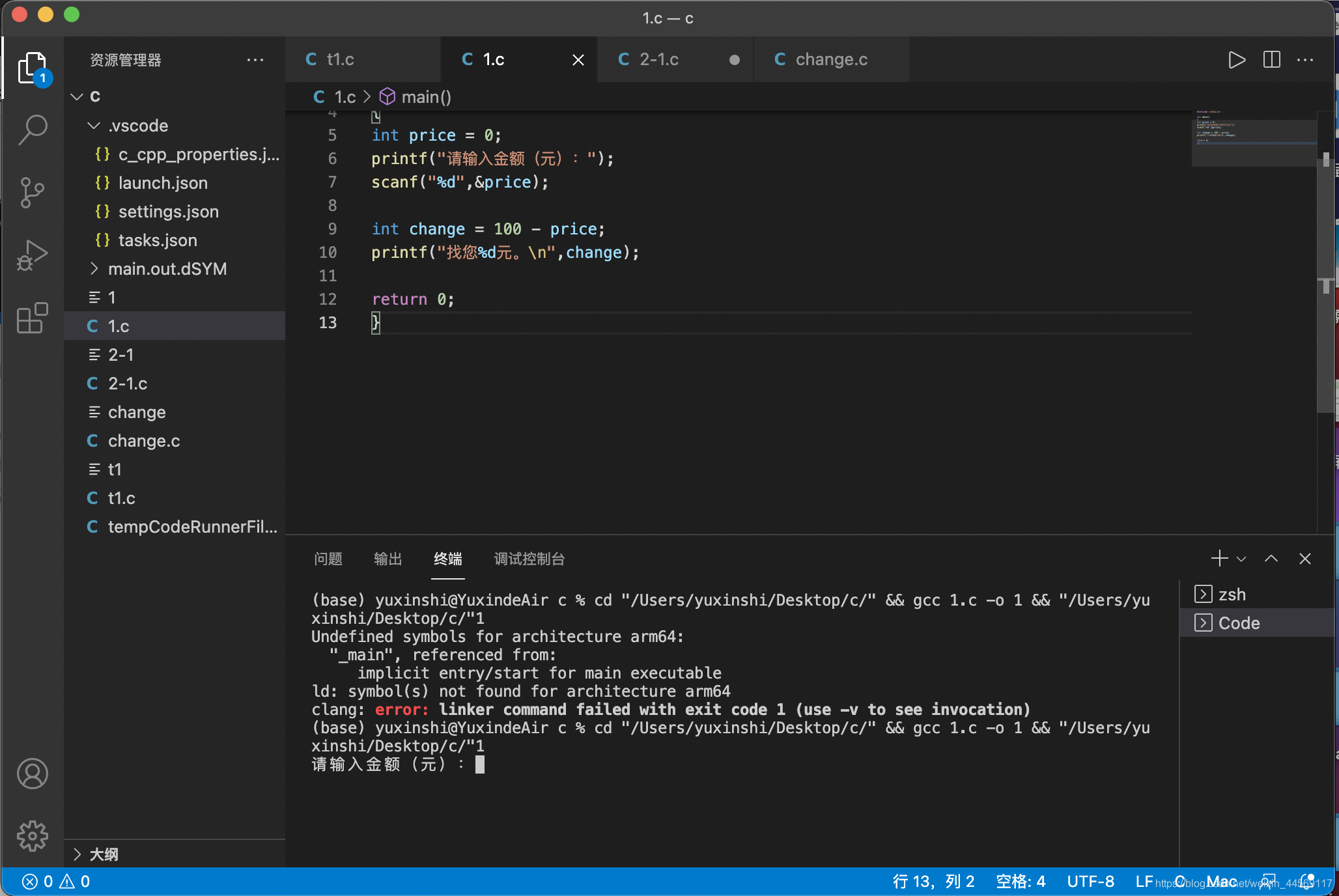Open the 输出 output panel tab
Screen dimensions: 1339x896
click(388, 559)
